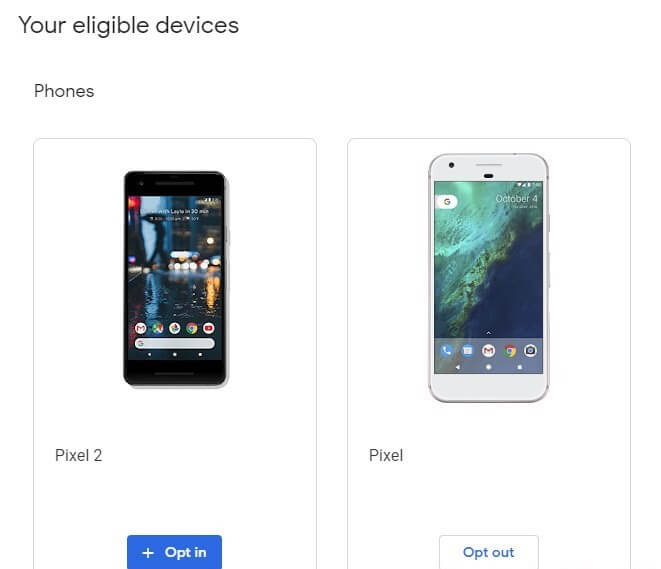Select the white Pixel phone image
The image size is (661, 569).
point(489,278)
